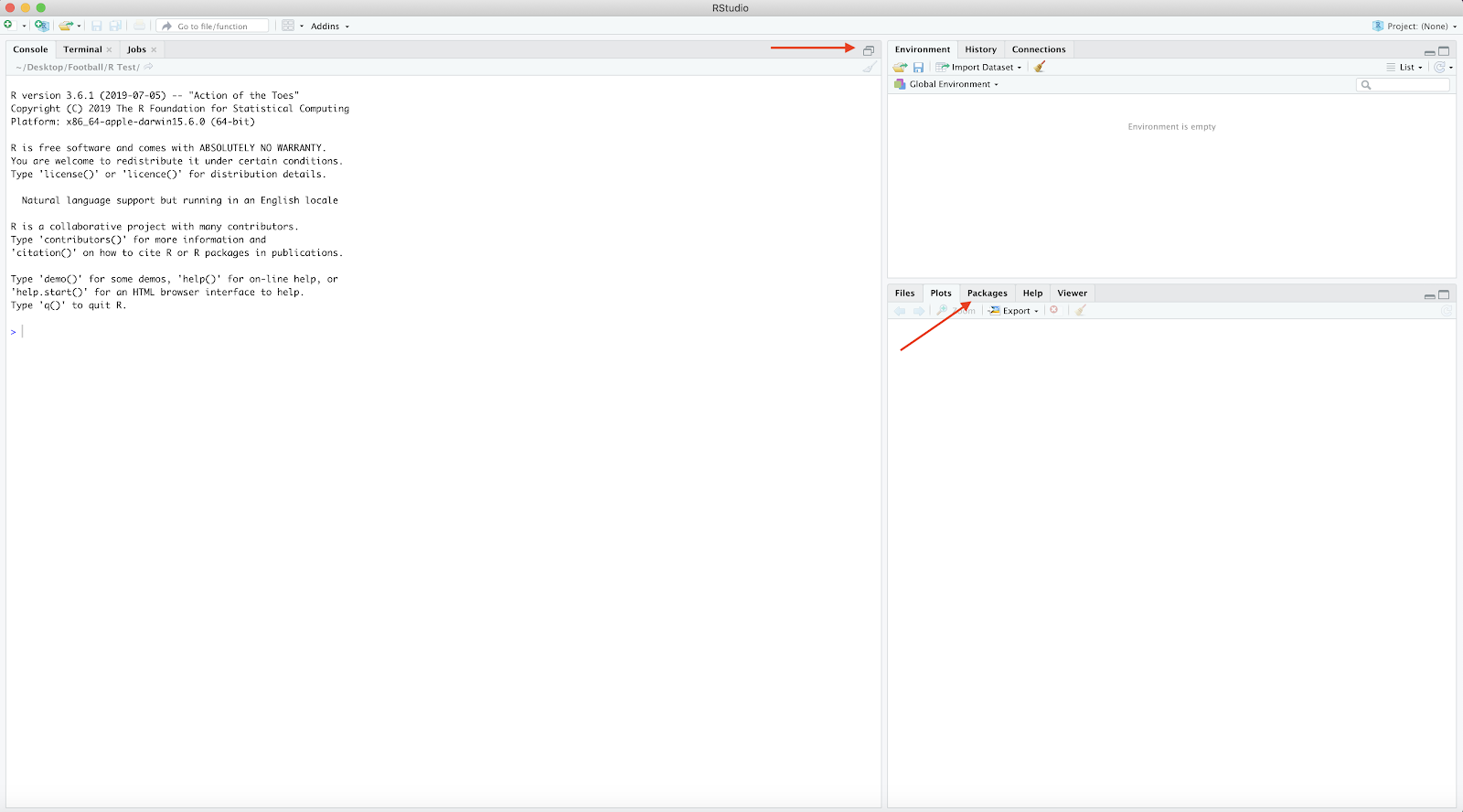This screenshot has width=1463, height=812.
Task: Open the Viewer tab
Action: click(x=1072, y=294)
